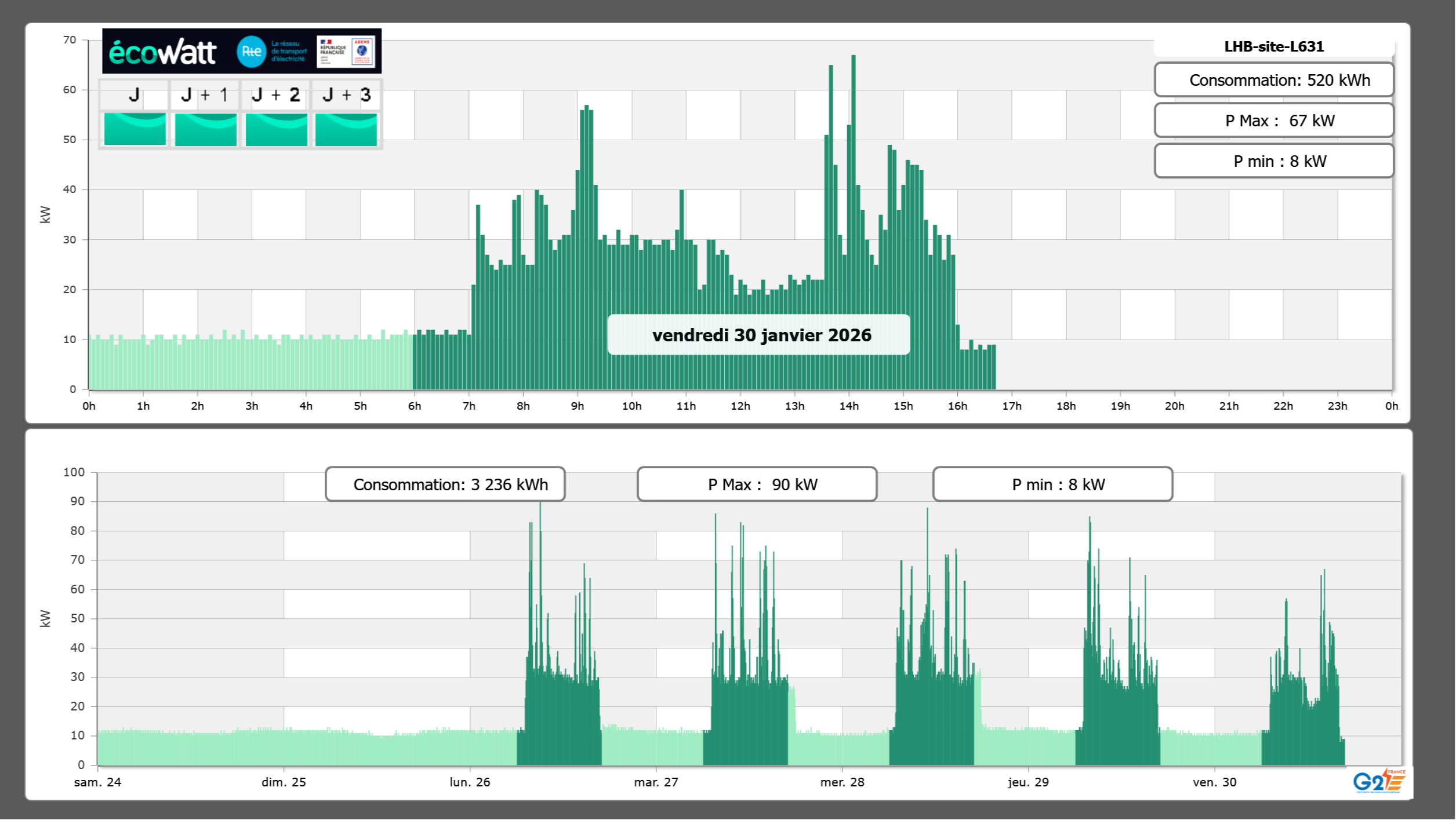
Task: Select the J + 3 day tab
Action: tap(346, 95)
